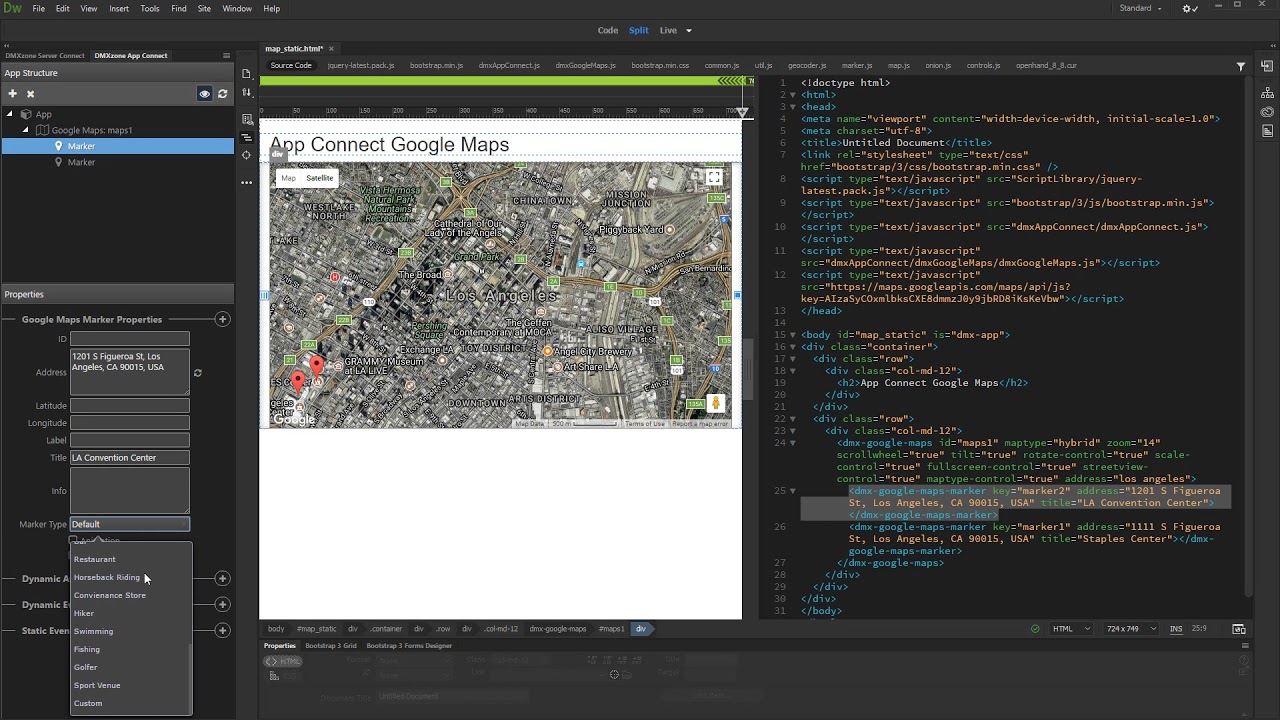Switch to Split view
1280x720 pixels.
tap(638, 30)
